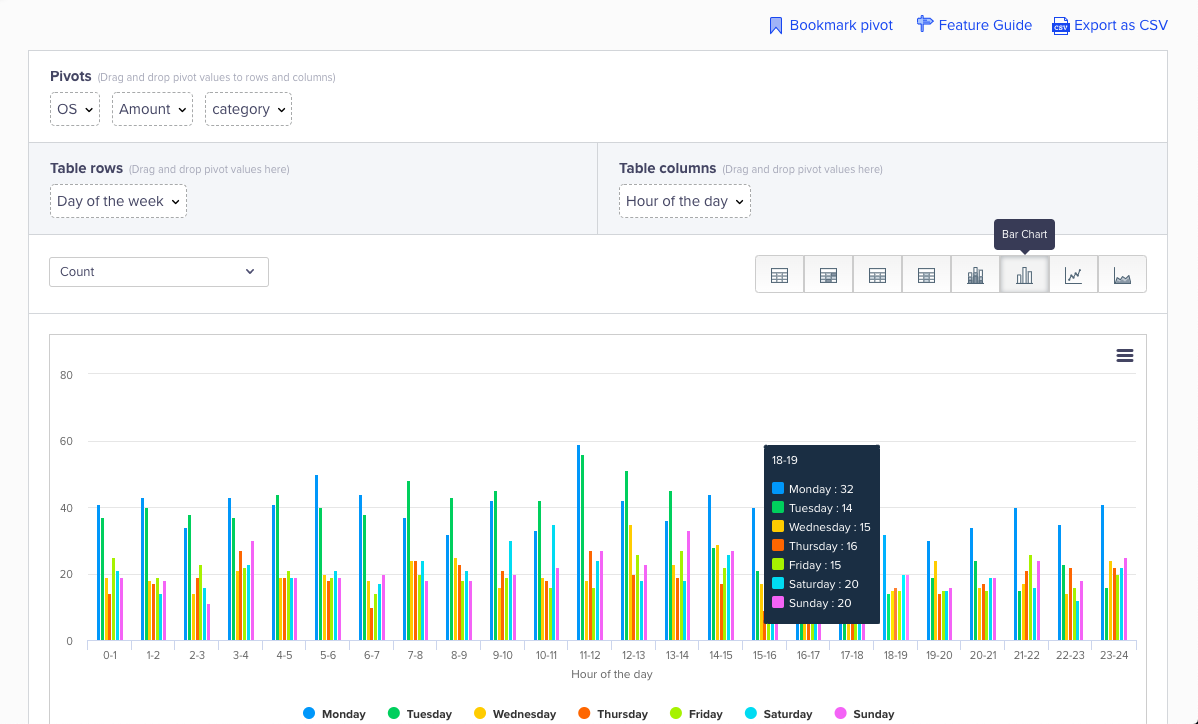Viewport: 1198px width, 724px height.
Task: Click the tooltip row 'Sunday : 20'
Action: tap(811, 603)
